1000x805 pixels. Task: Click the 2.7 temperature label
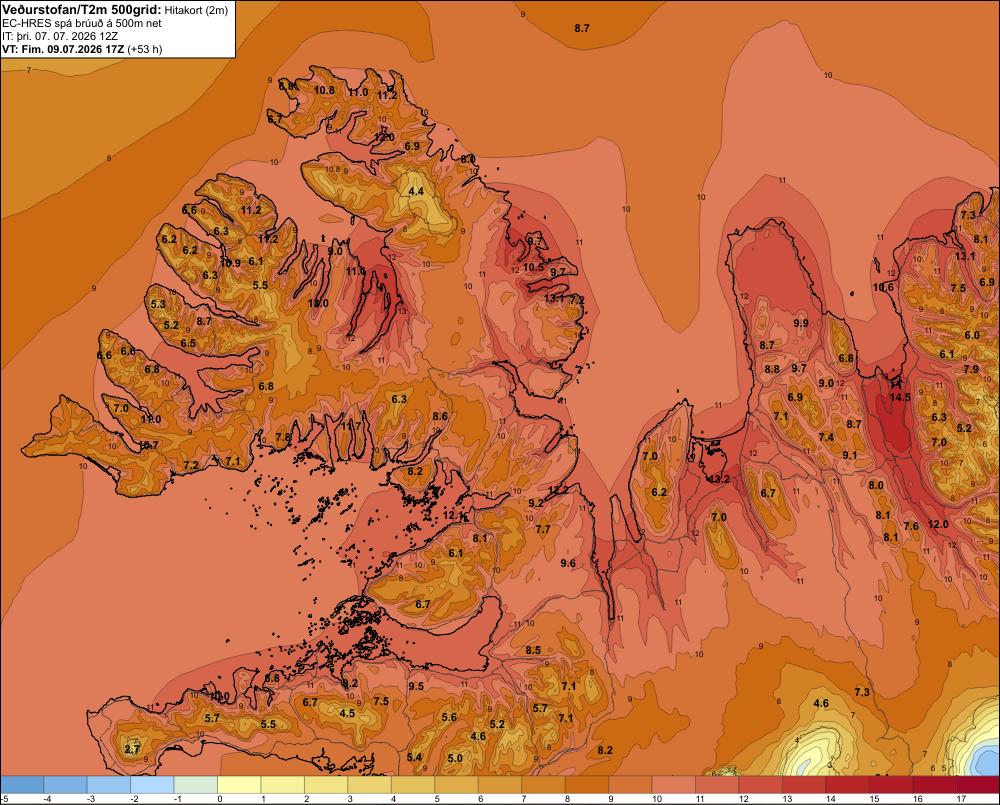(x=132, y=749)
